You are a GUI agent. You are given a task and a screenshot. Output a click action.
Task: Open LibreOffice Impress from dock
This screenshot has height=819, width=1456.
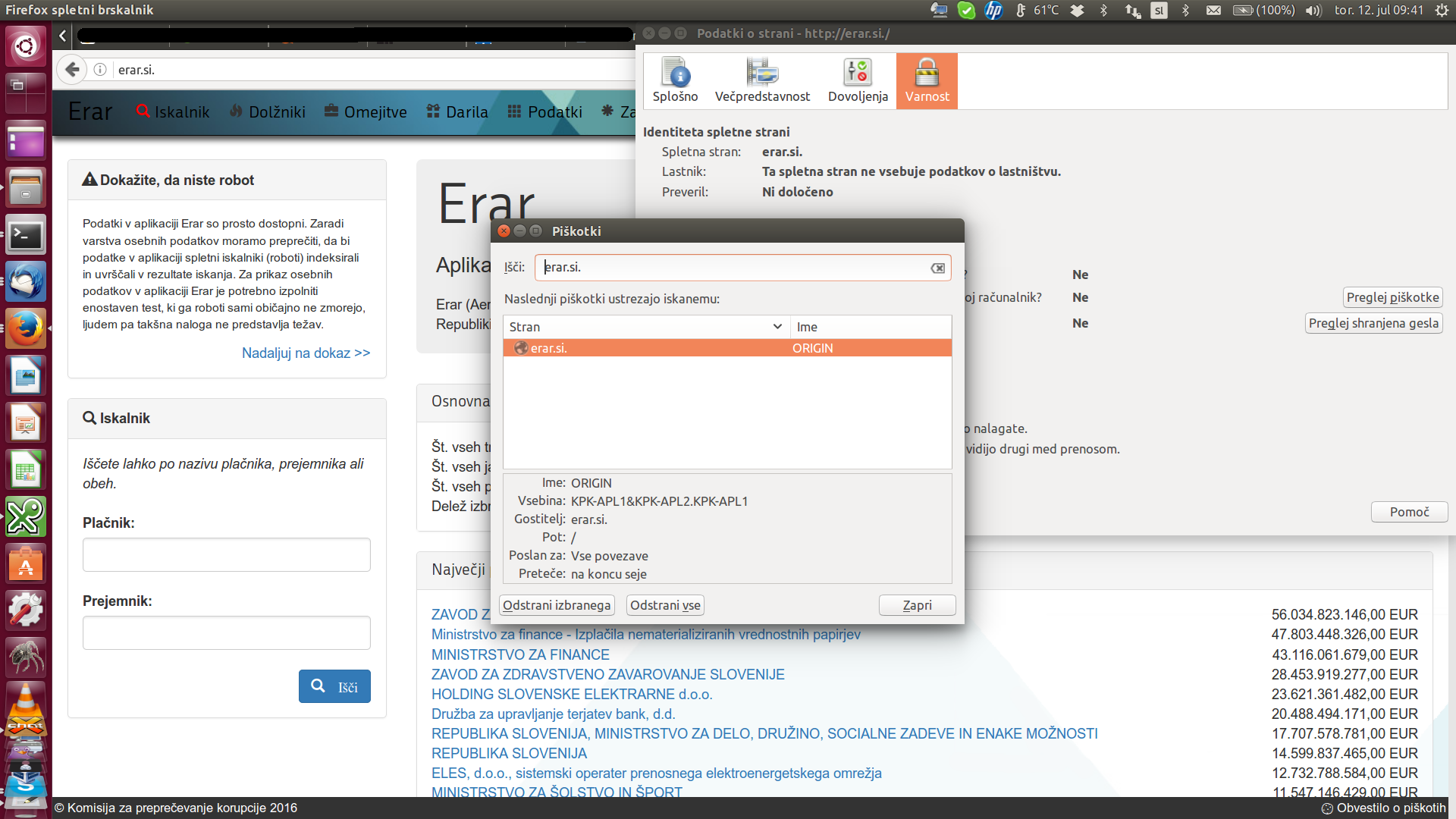[x=26, y=423]
